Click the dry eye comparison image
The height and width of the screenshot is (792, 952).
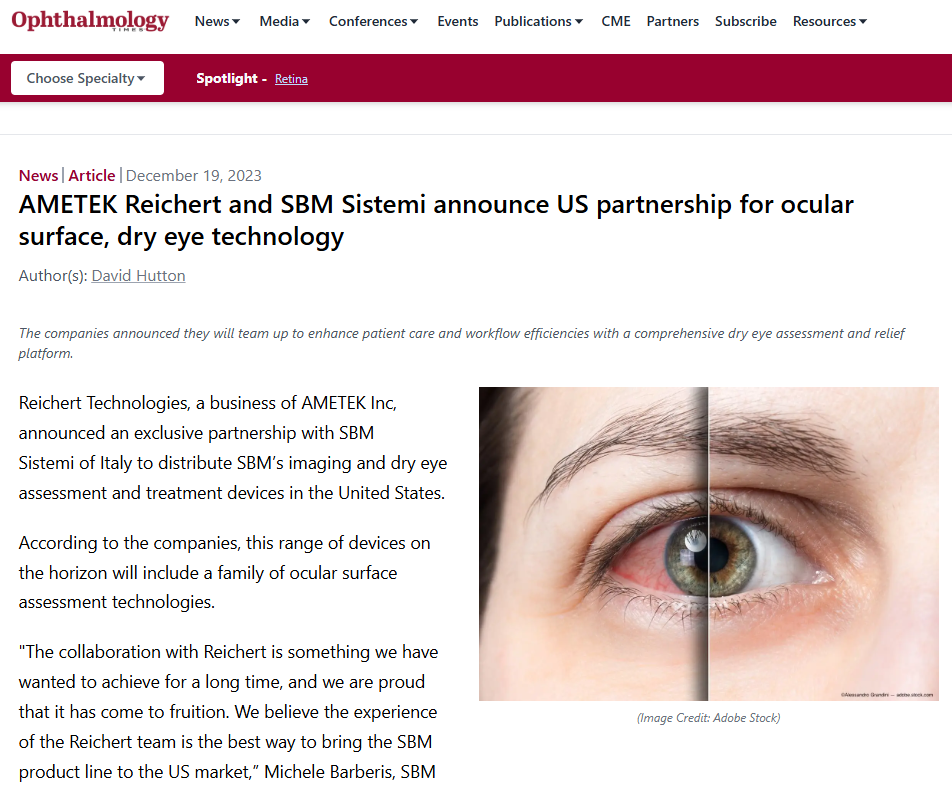point(709,544)
